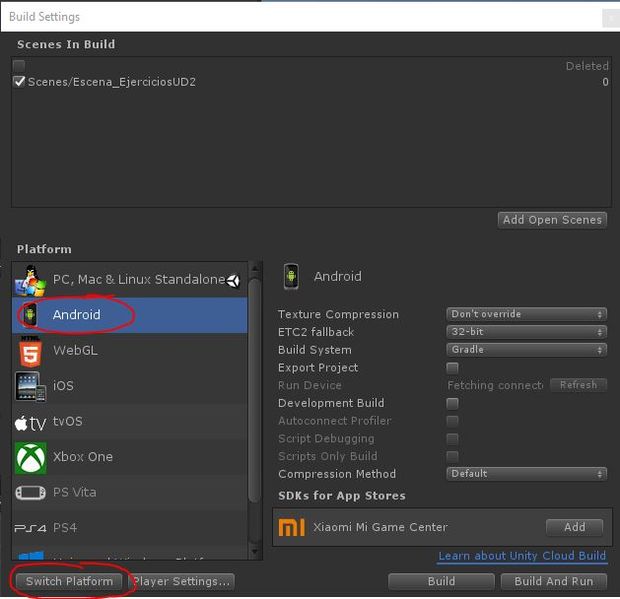Toggle the Script Debugging checkbox
This screenshot has height=599, width=620.
tap(452, 438)
